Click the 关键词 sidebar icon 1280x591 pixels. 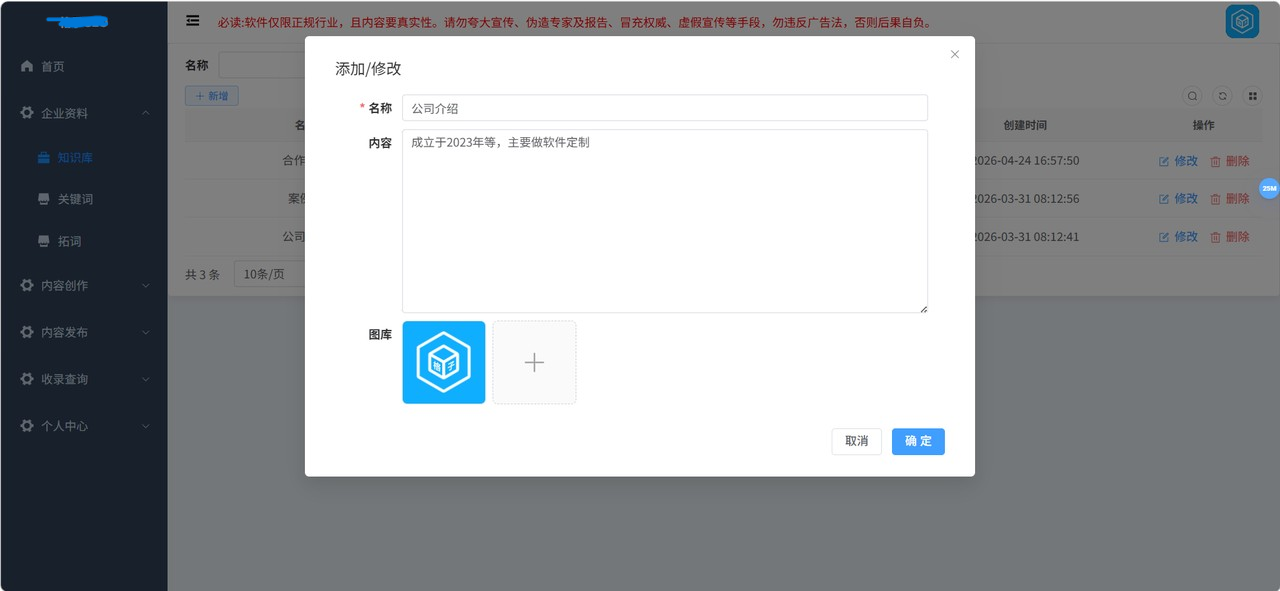click(44, 199)
